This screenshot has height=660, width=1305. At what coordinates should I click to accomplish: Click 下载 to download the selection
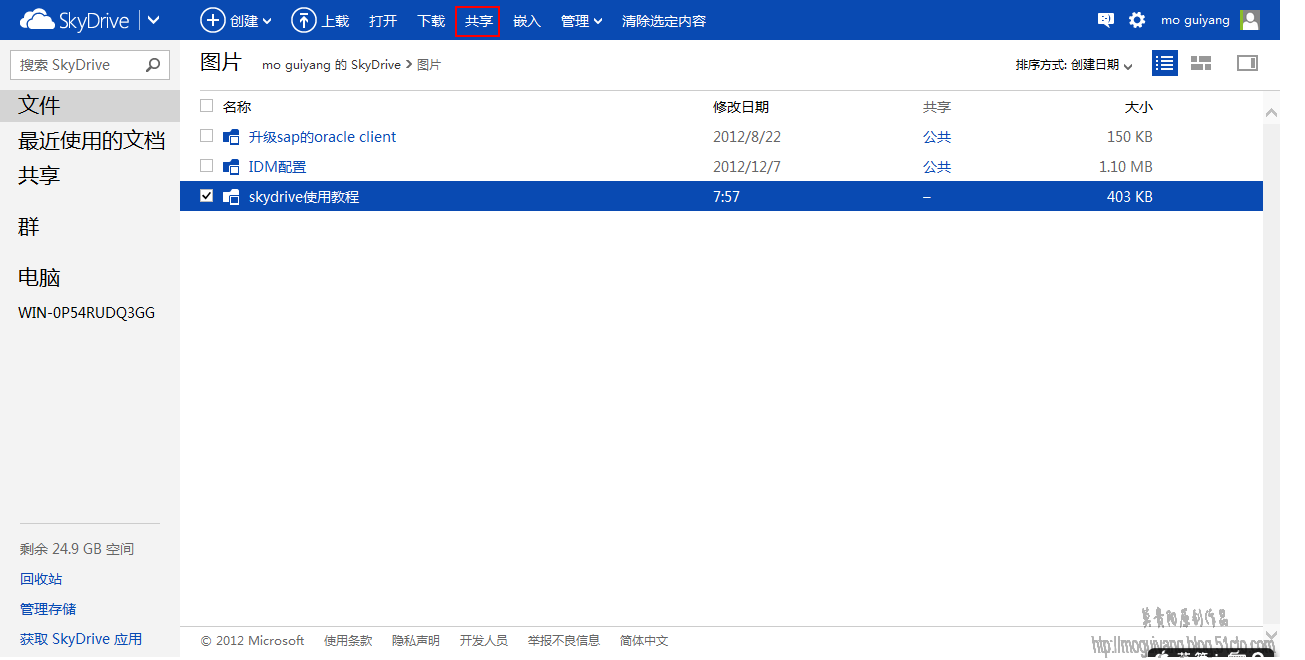pyautogui.click(x=431, y=21)
